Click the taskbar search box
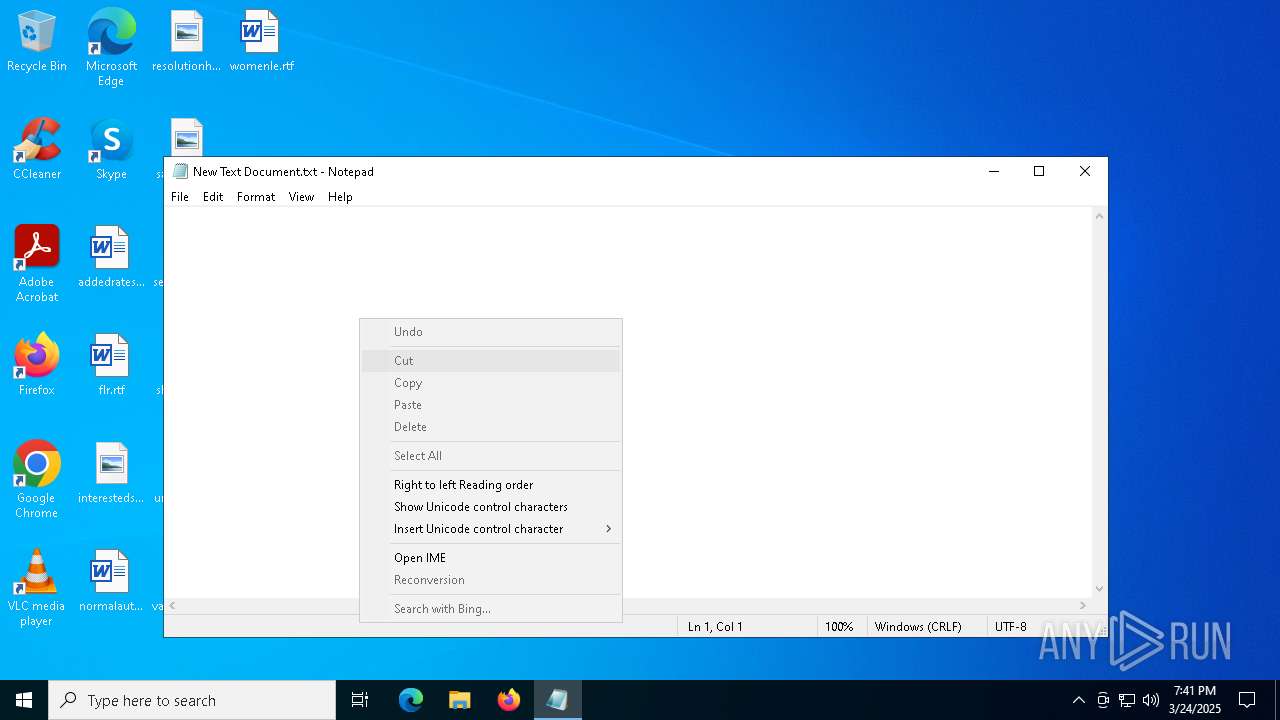The image size is (1280, 720). [192, 700]
